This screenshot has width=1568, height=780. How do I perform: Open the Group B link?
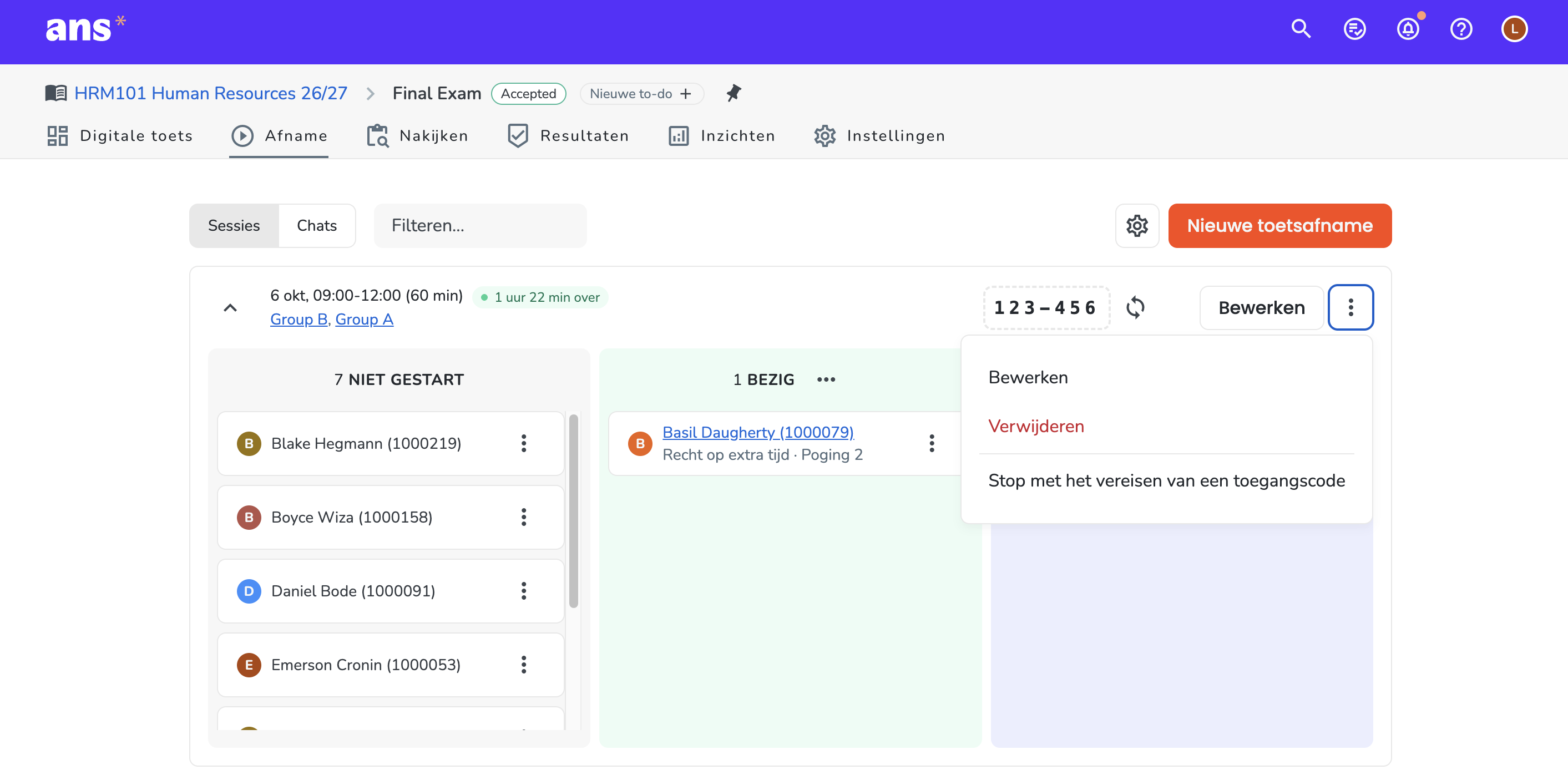pyautogui.click(x=299, y=320)
